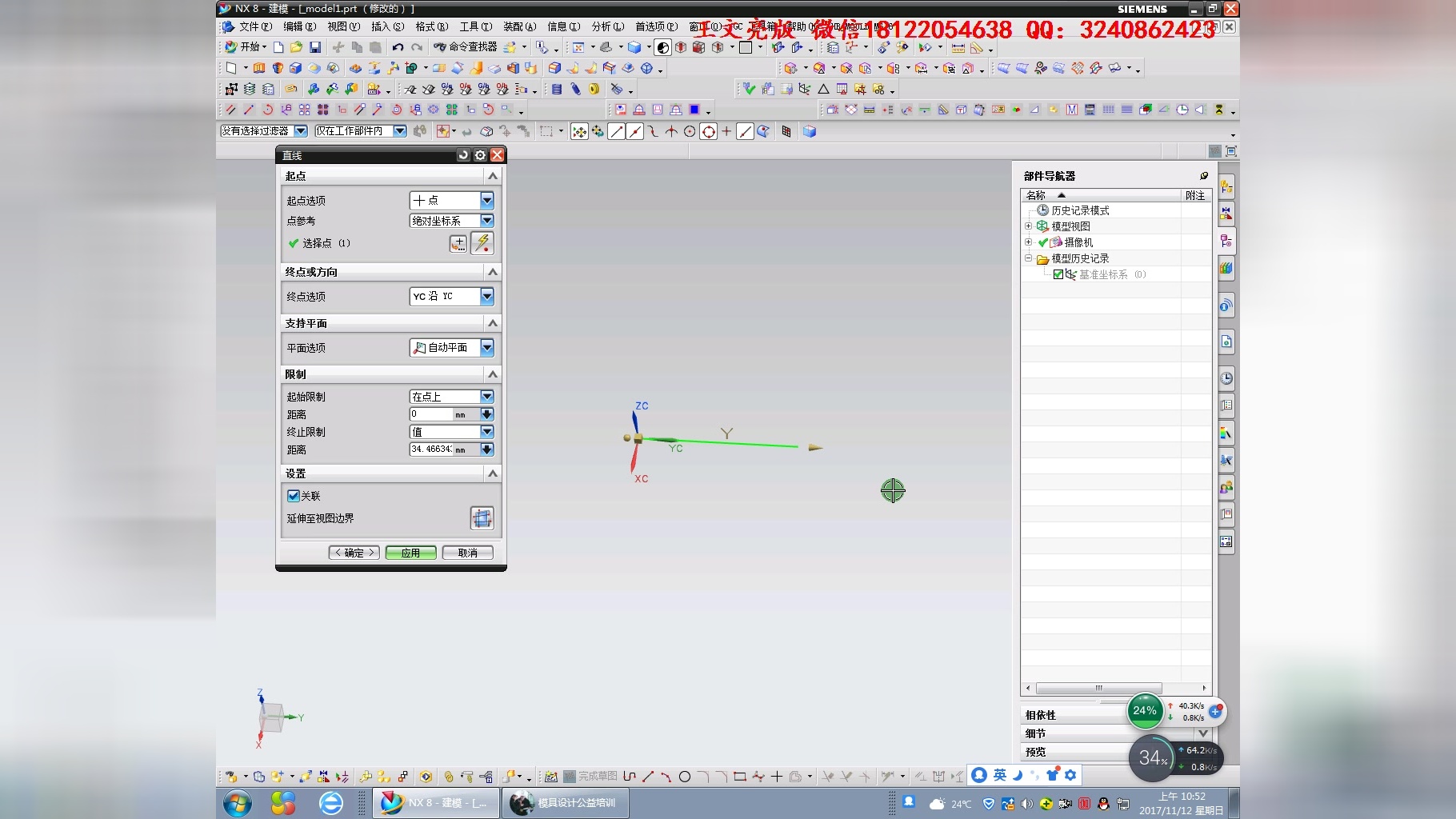Toggle the point on curve snap
The height and width of the screenshot is (819, 1456).
tap(745, 131)
